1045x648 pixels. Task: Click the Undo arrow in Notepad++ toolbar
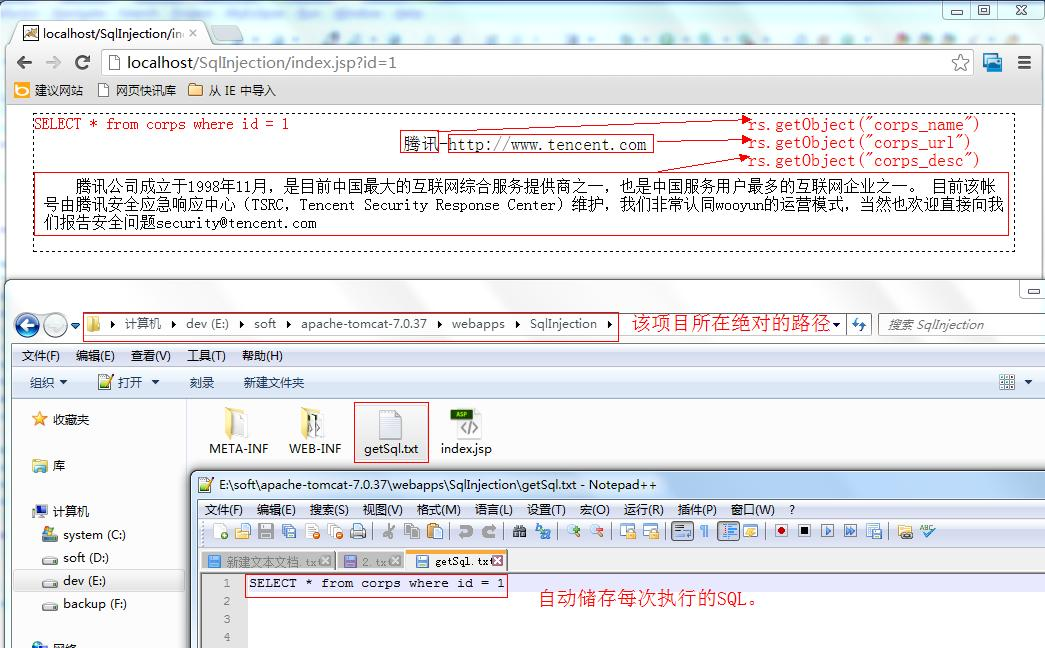[465, 531]
